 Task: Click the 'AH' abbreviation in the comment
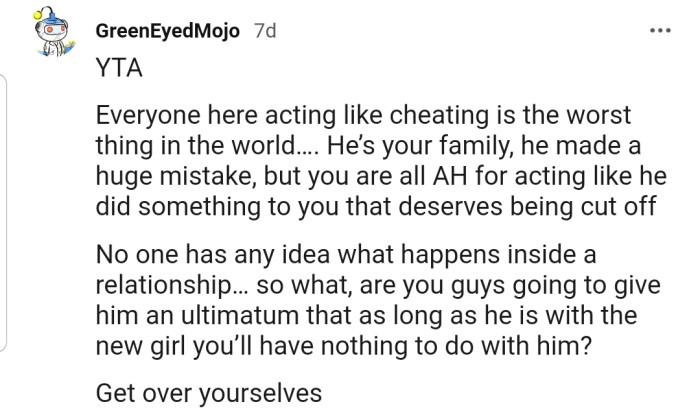pyautogui.click(x=450, y=176)
